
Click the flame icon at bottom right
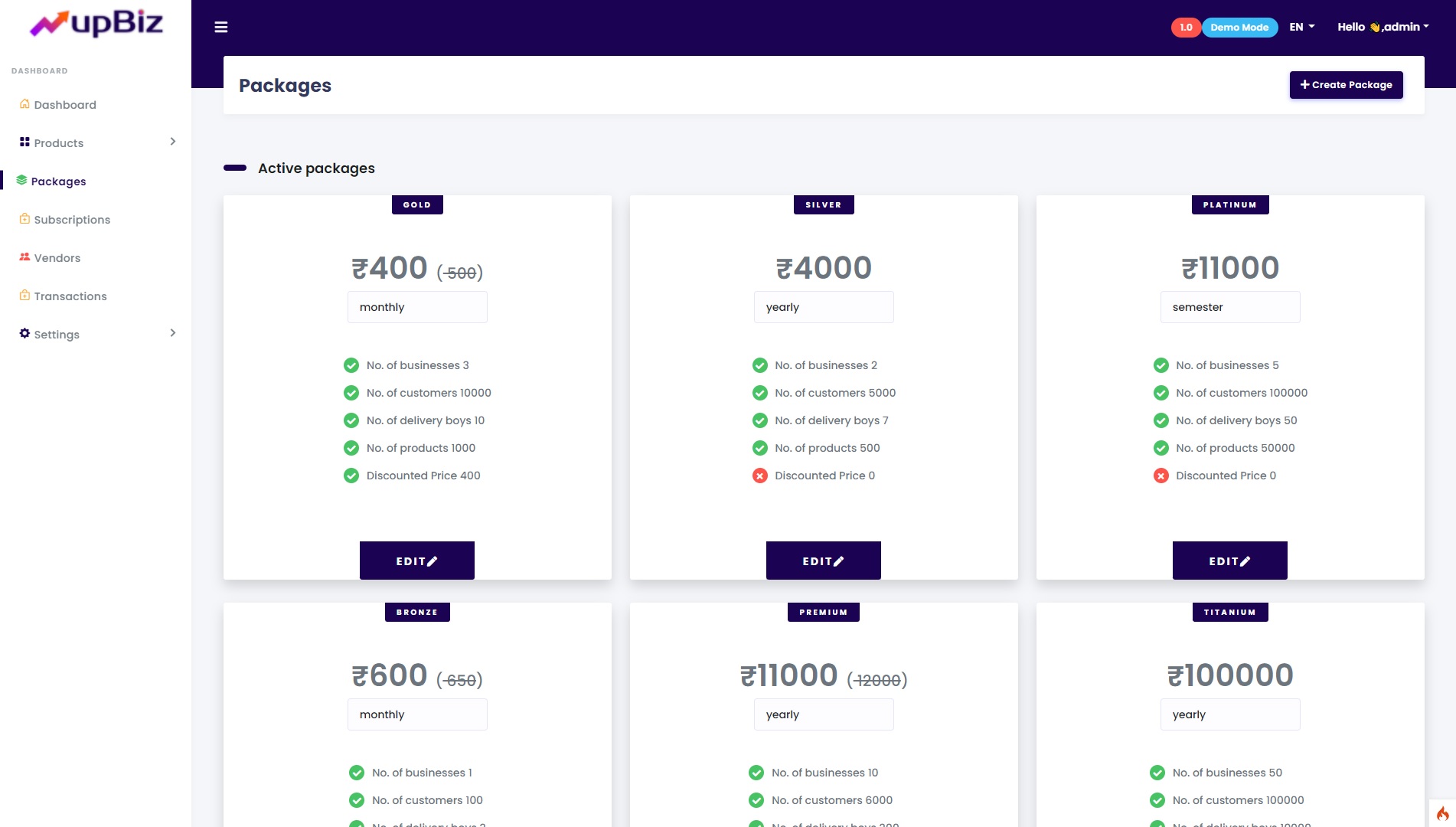click(1442, 813)
